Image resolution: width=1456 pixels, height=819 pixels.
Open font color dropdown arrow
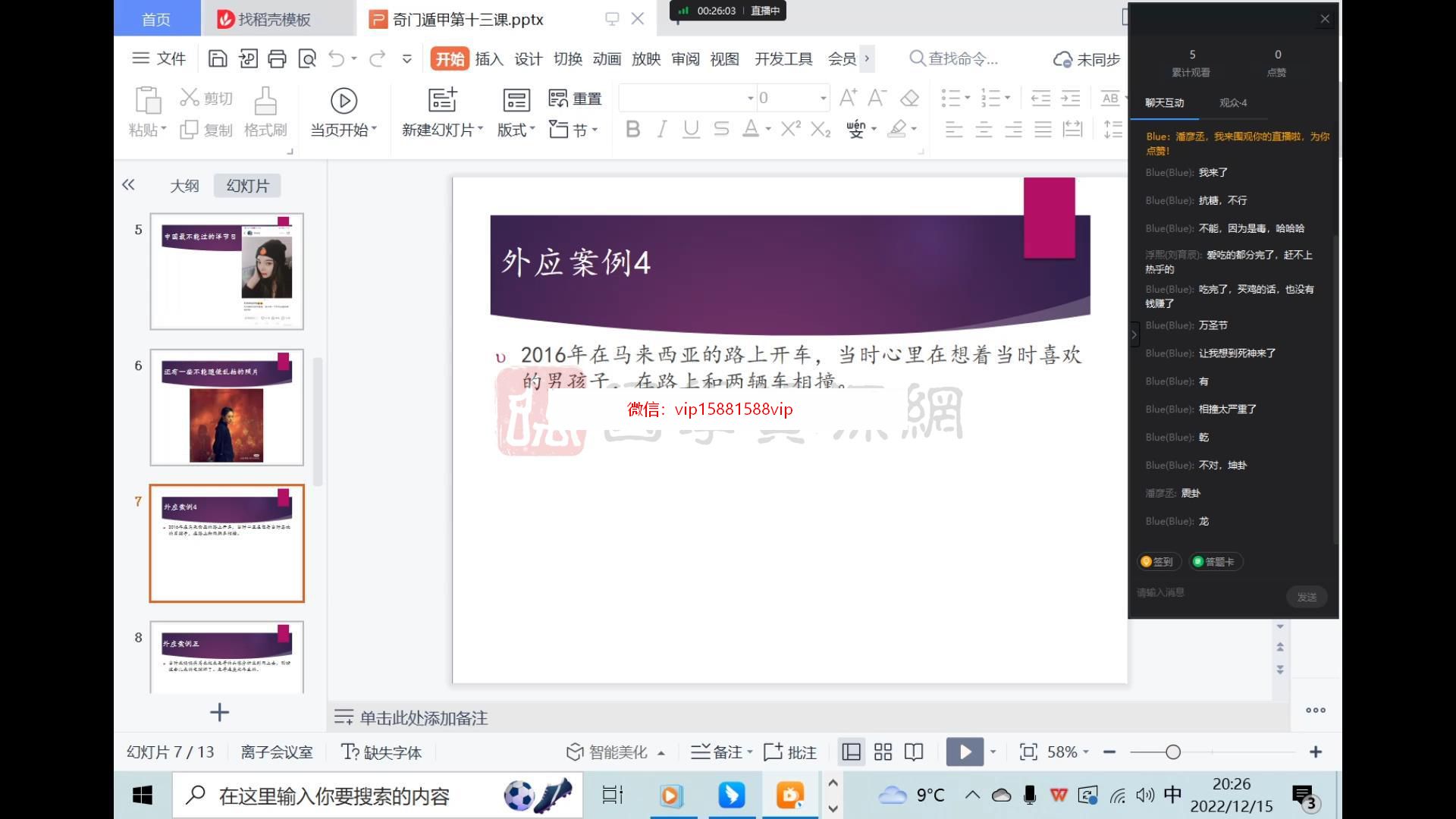pos(768,130)
